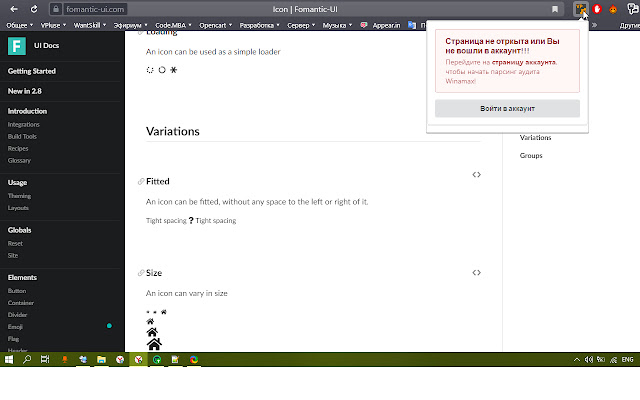Open Theming under Usage
This screenshot has width=640, height=400.
[x=19, y=196]
